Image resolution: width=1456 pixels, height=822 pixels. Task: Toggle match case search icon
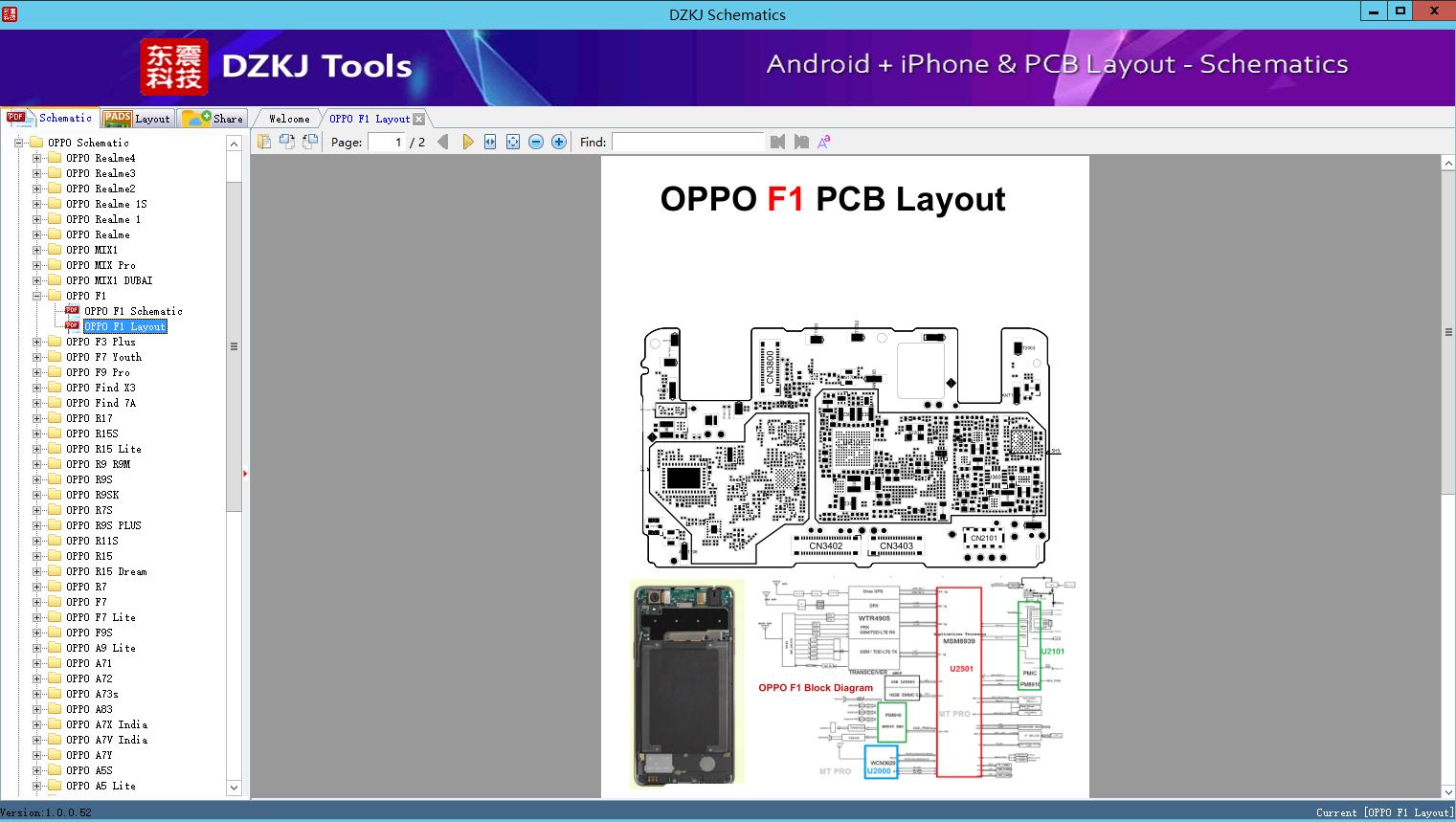[x=824, y=142]
